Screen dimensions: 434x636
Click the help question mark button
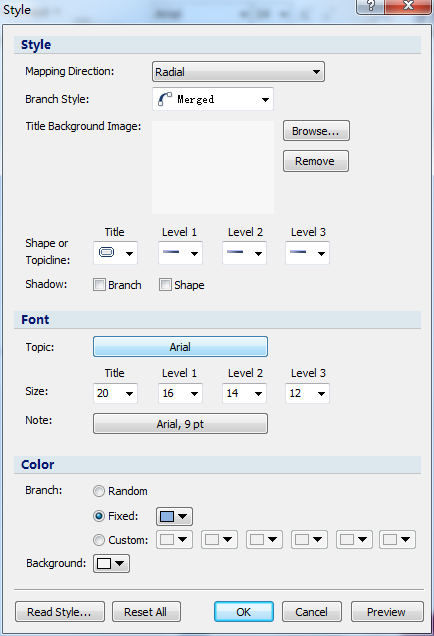370,6
